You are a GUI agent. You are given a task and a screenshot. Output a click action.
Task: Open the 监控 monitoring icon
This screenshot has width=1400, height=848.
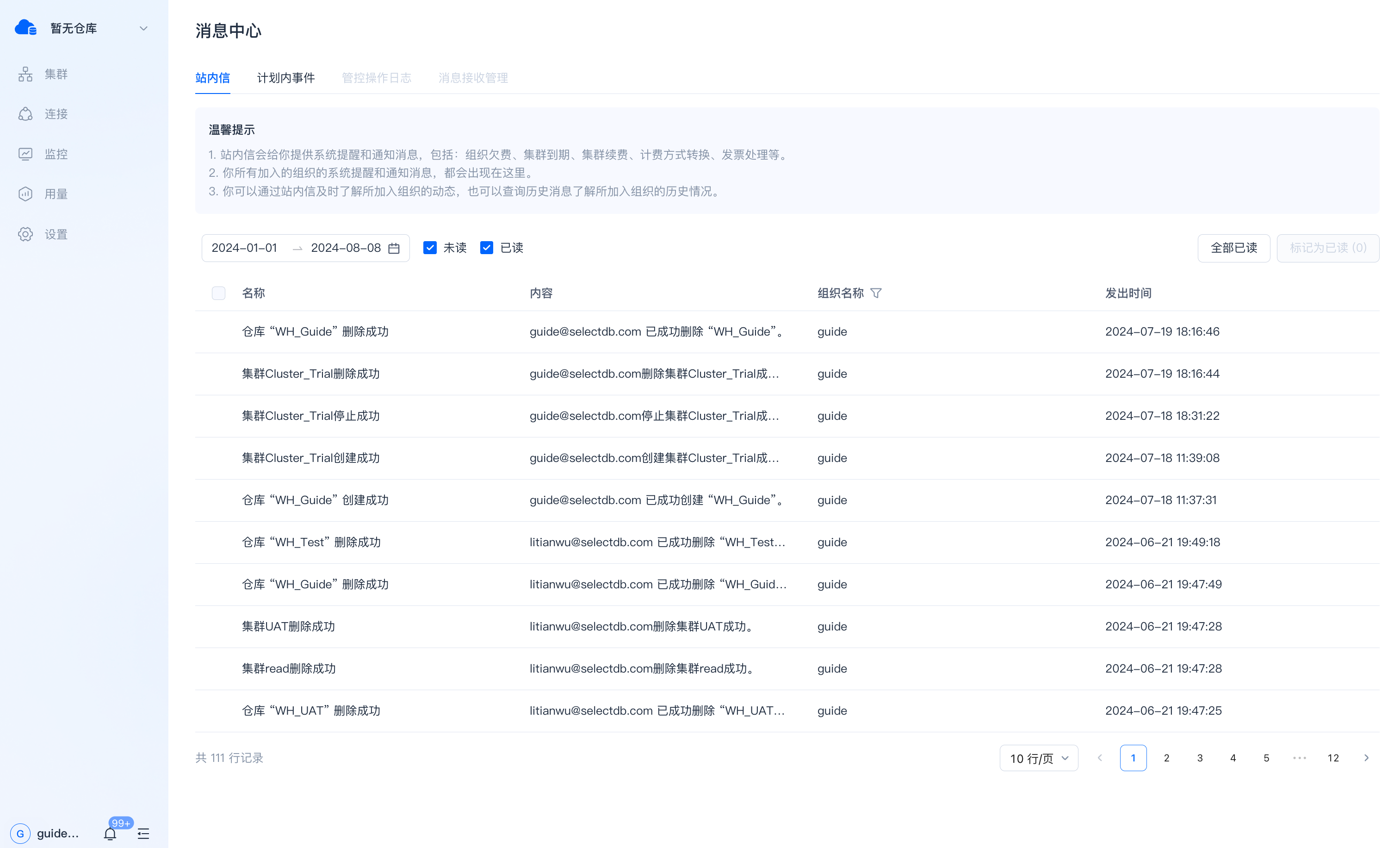tap(25, 154)
